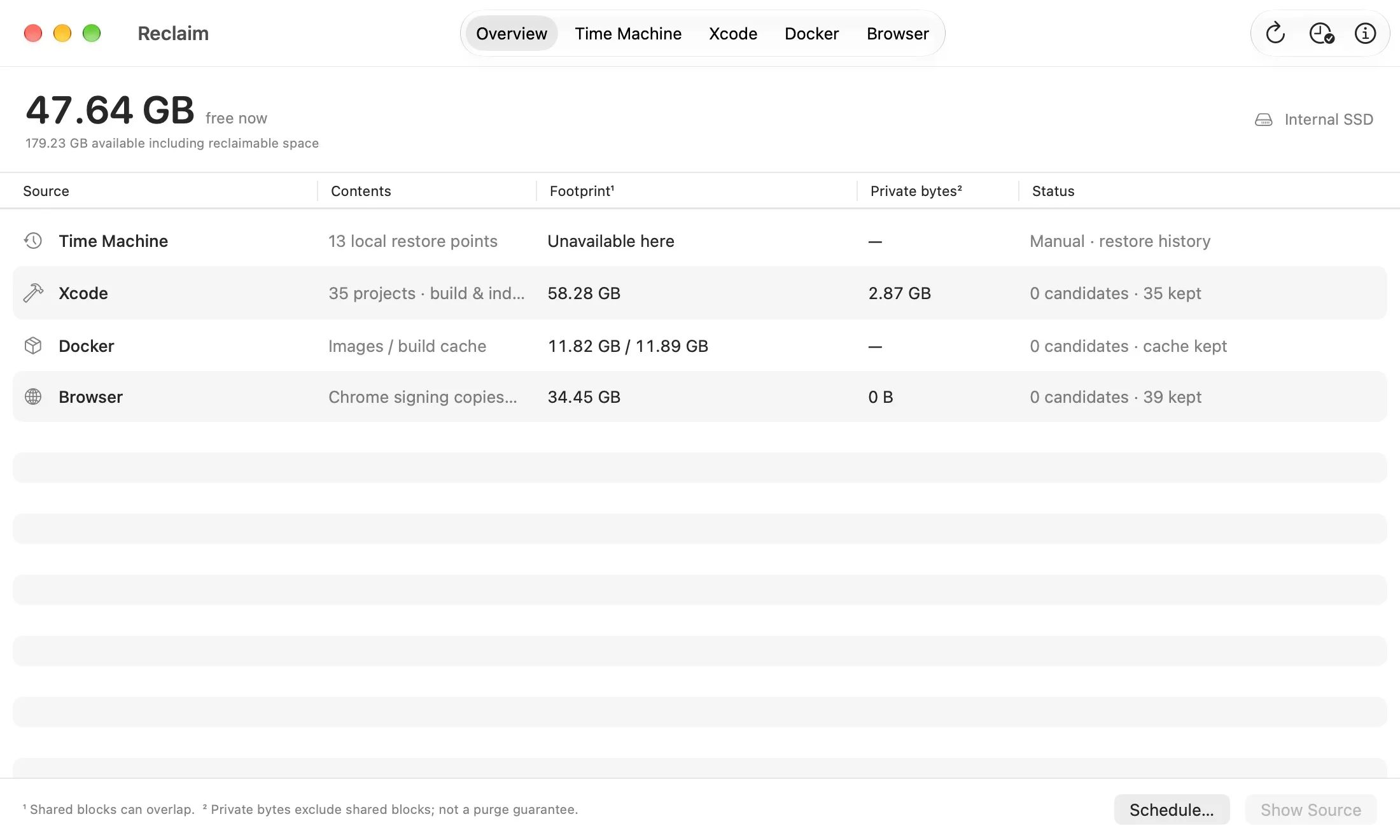
Task: Click 'Chrome signing copies...' contents cell
Action: [423, 397]
